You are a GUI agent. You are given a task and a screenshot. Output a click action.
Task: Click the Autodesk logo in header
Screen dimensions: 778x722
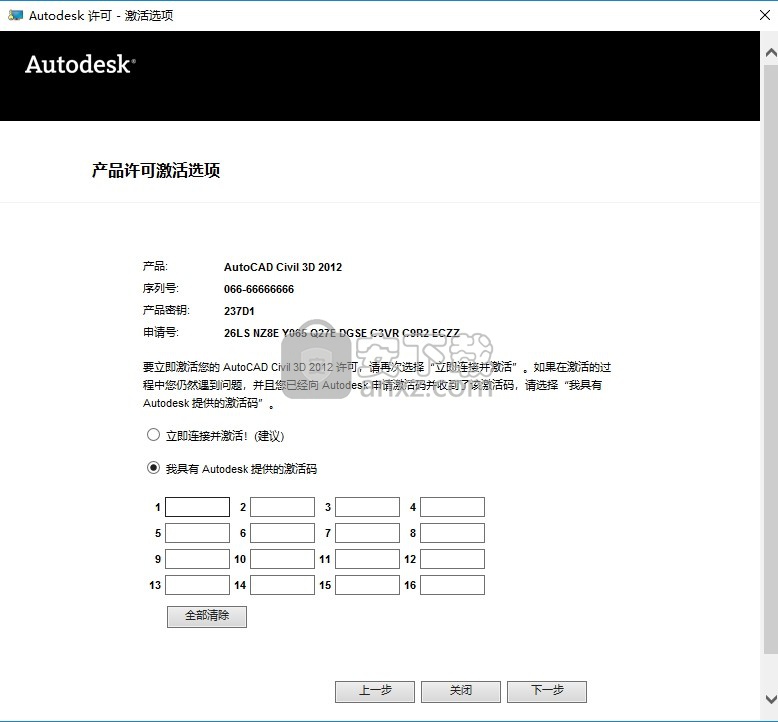point(80,65)
